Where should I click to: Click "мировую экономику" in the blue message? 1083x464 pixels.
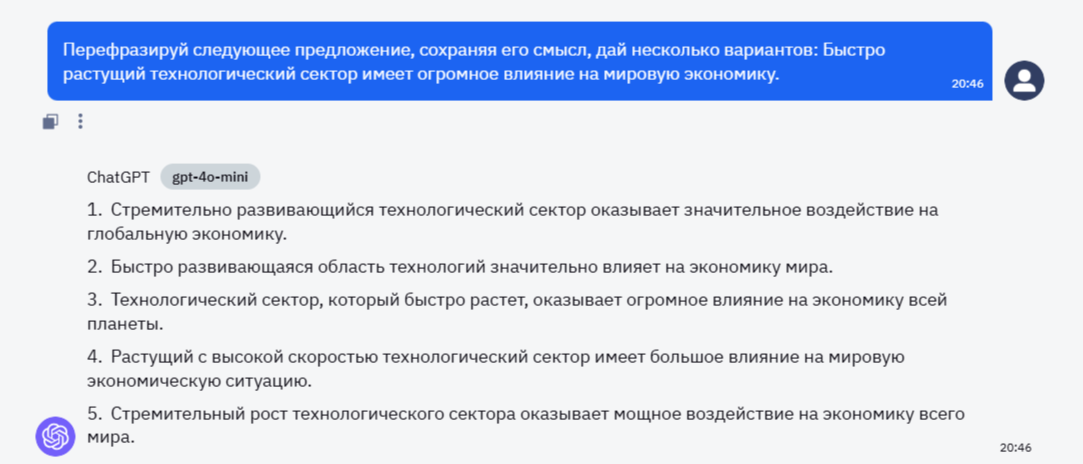click(x=701, y=73)
